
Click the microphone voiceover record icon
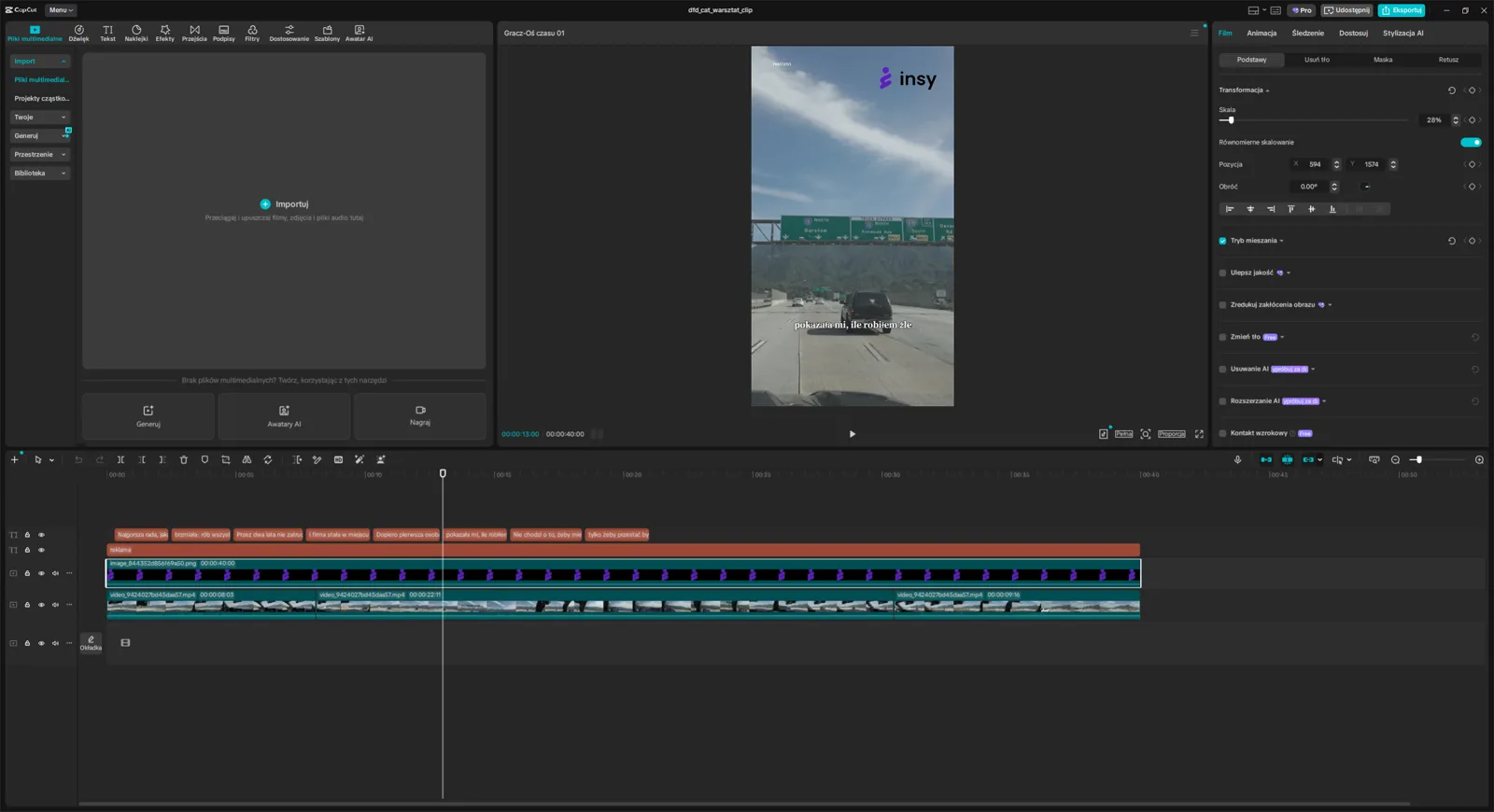click(x=1237, y=459)
